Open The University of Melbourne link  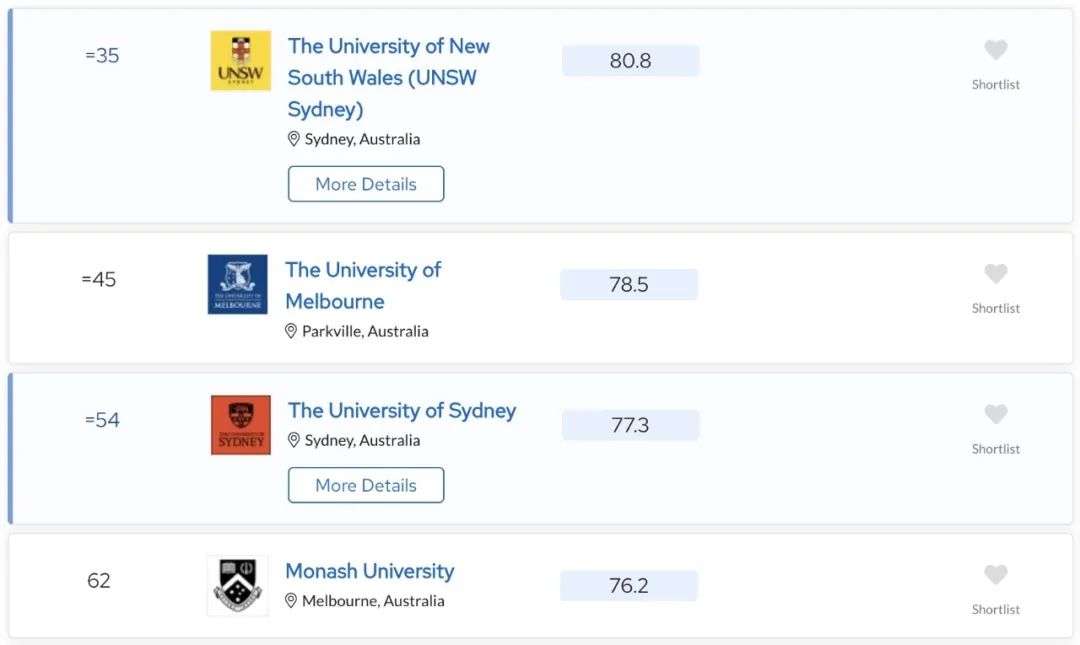pos(363,285)
